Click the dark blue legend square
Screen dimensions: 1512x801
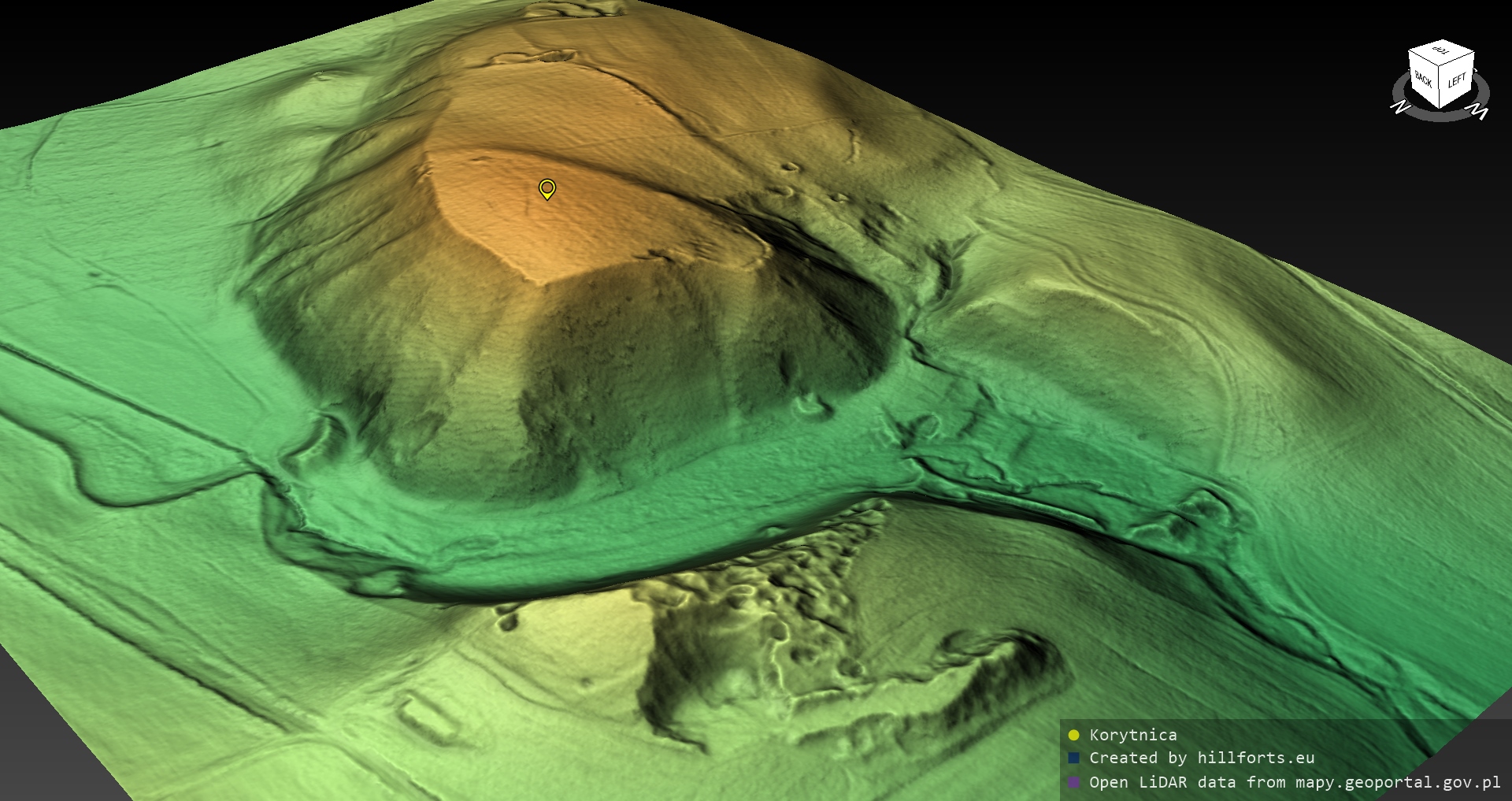click(x=1073, y=758)
